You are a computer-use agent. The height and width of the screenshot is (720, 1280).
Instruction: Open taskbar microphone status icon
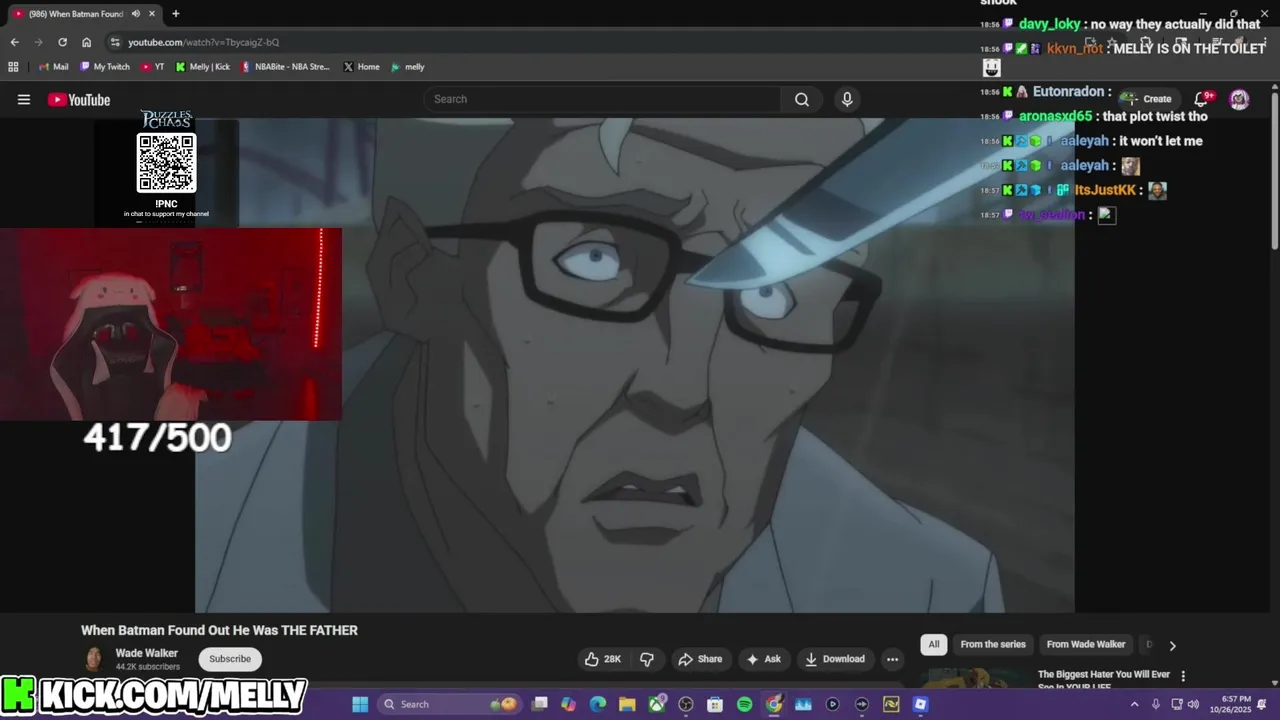coord(1156,705)
